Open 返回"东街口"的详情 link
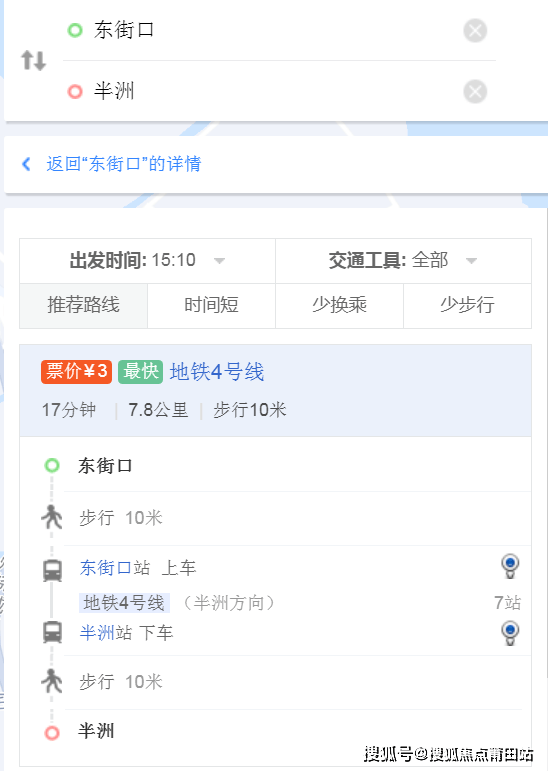Screen dimensions: 548x771 coord(123,164)
